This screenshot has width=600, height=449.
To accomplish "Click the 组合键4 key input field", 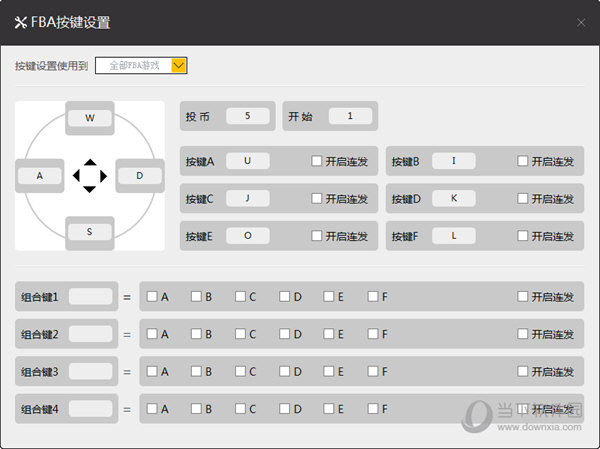I will pyautogui.click(x=91, y=409).
